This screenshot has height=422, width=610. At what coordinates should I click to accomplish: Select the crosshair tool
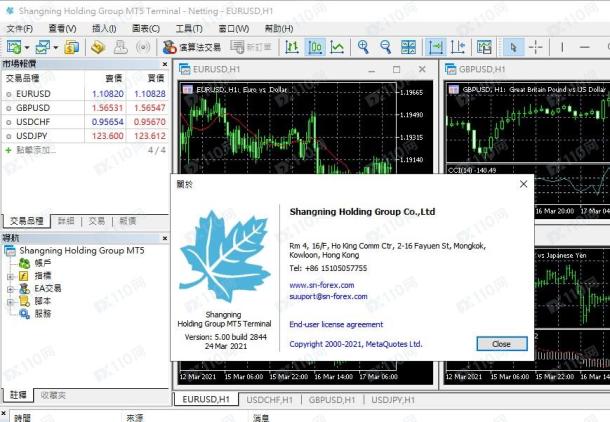tap(536, 47)
